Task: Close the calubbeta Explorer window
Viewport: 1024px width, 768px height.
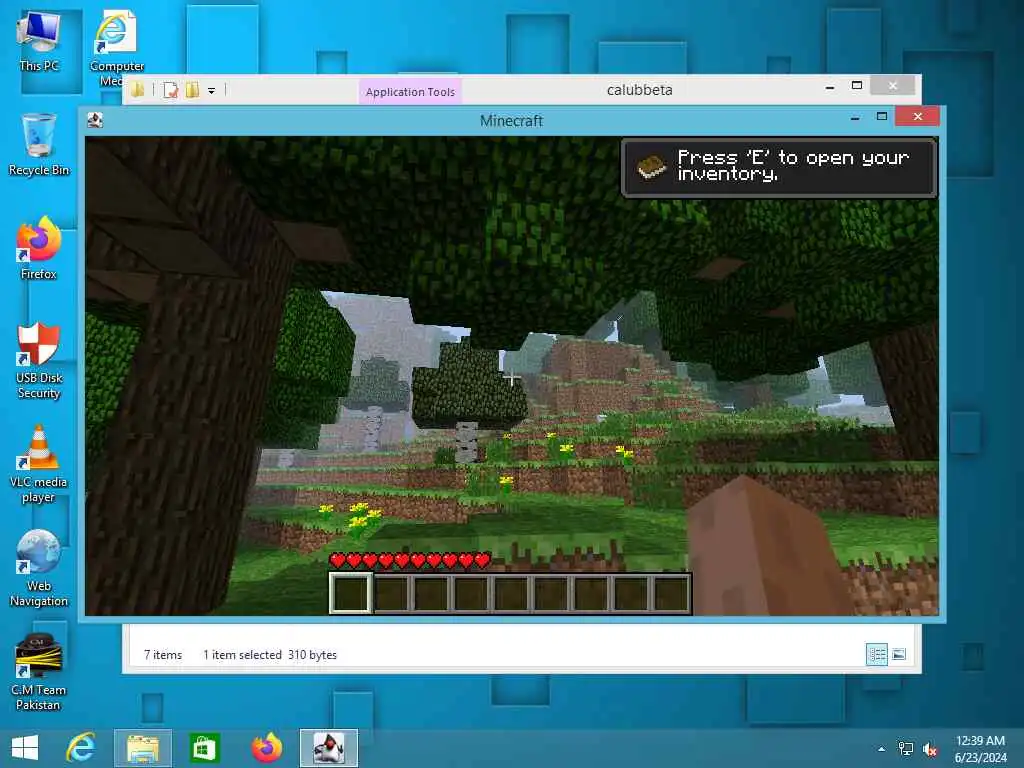Action: click(x=893, y=86)
